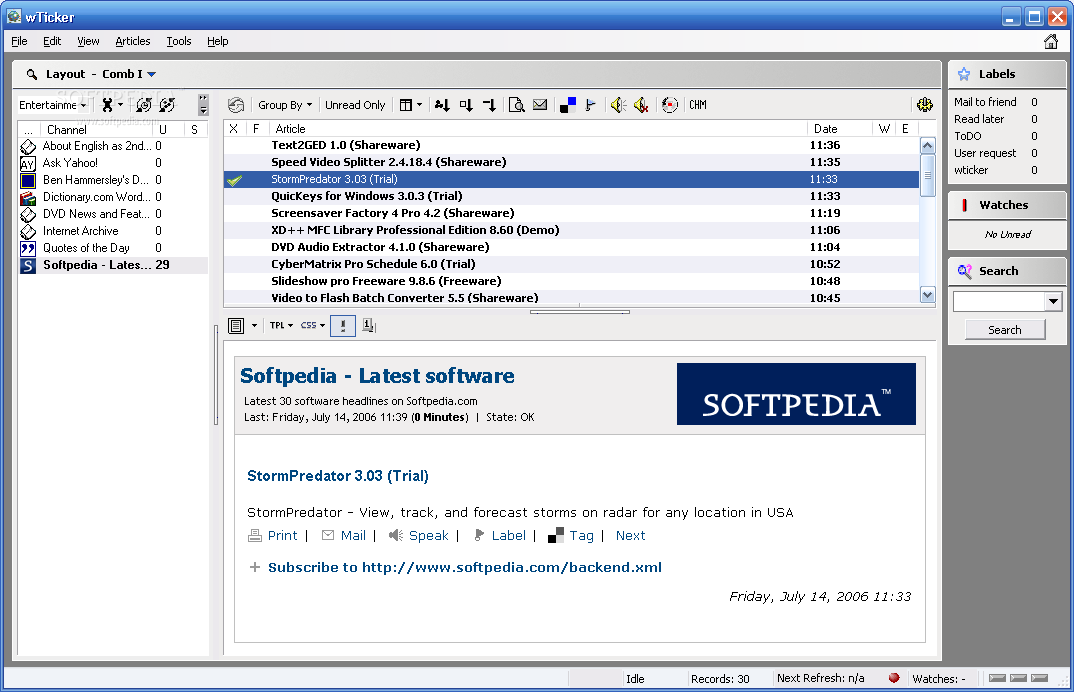Screen dimensions: 1074x692
Task: Click the horizontal splitter grip below article list
Action: tap(579, 312)
